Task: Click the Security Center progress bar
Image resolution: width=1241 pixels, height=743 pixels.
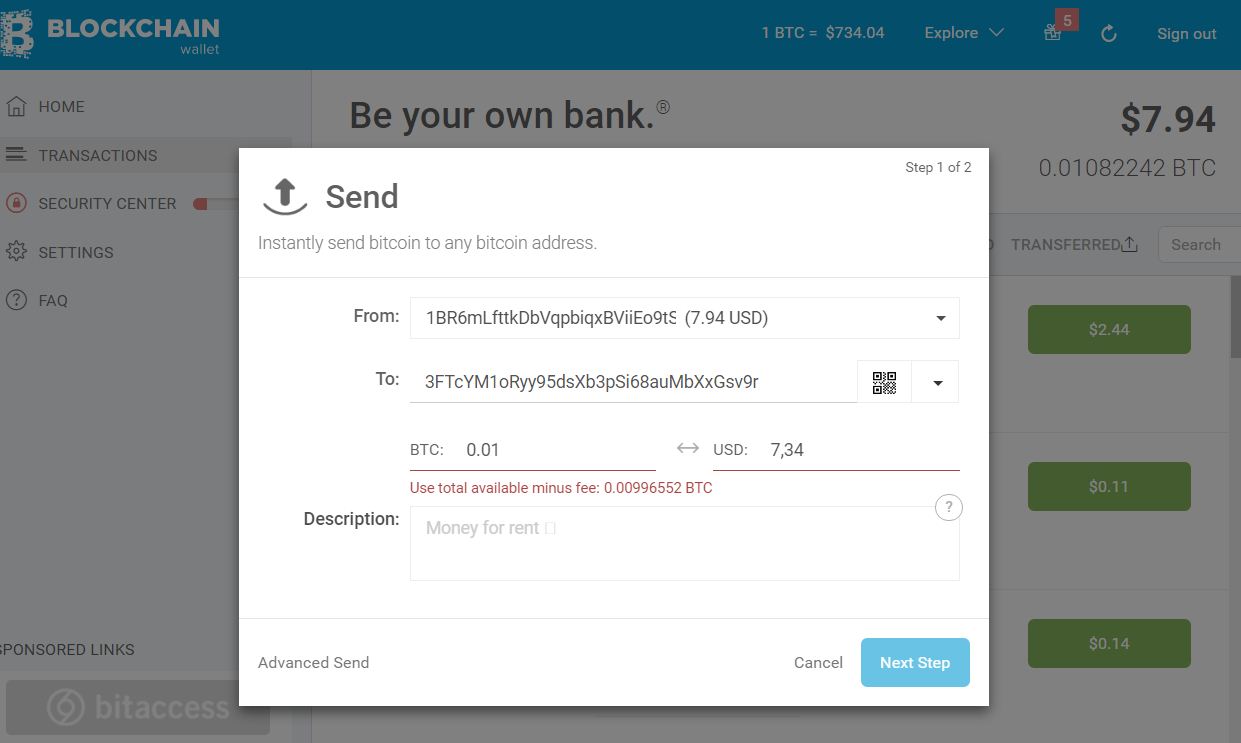Action: click(x=215, y=204)
